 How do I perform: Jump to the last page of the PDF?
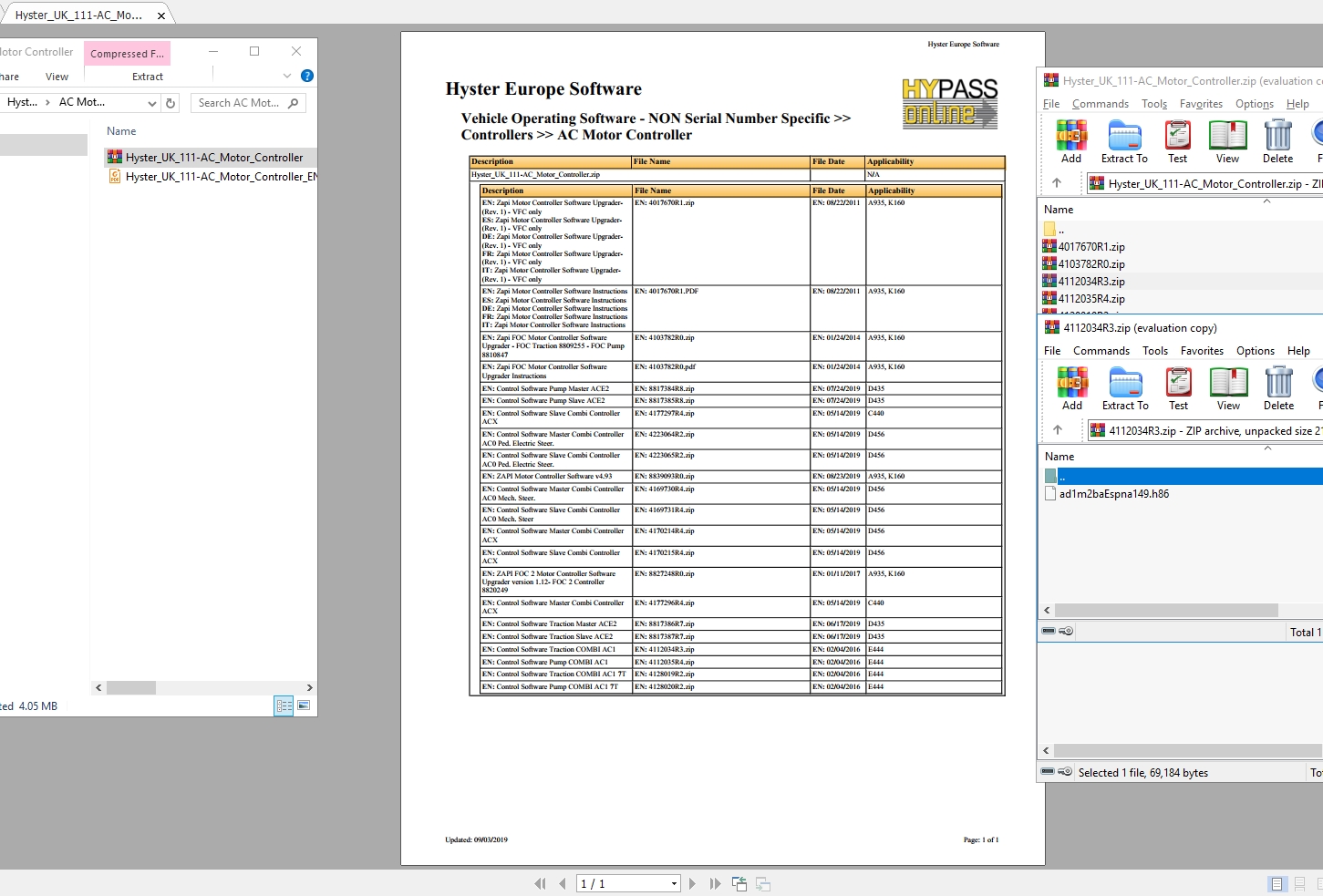point(715,883)
